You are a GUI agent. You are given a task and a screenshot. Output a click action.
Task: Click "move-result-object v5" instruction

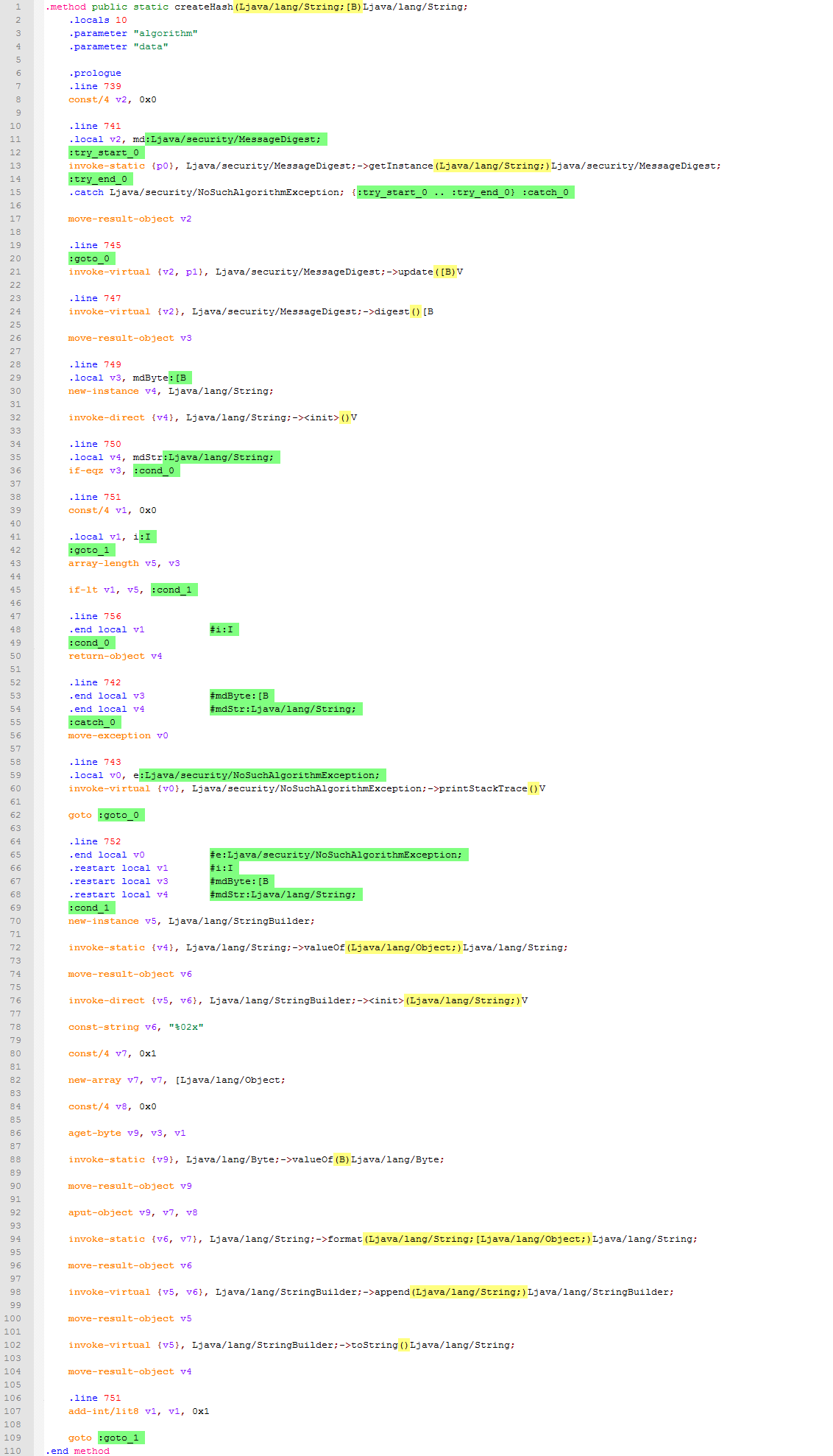click(x=130, y=1318)
